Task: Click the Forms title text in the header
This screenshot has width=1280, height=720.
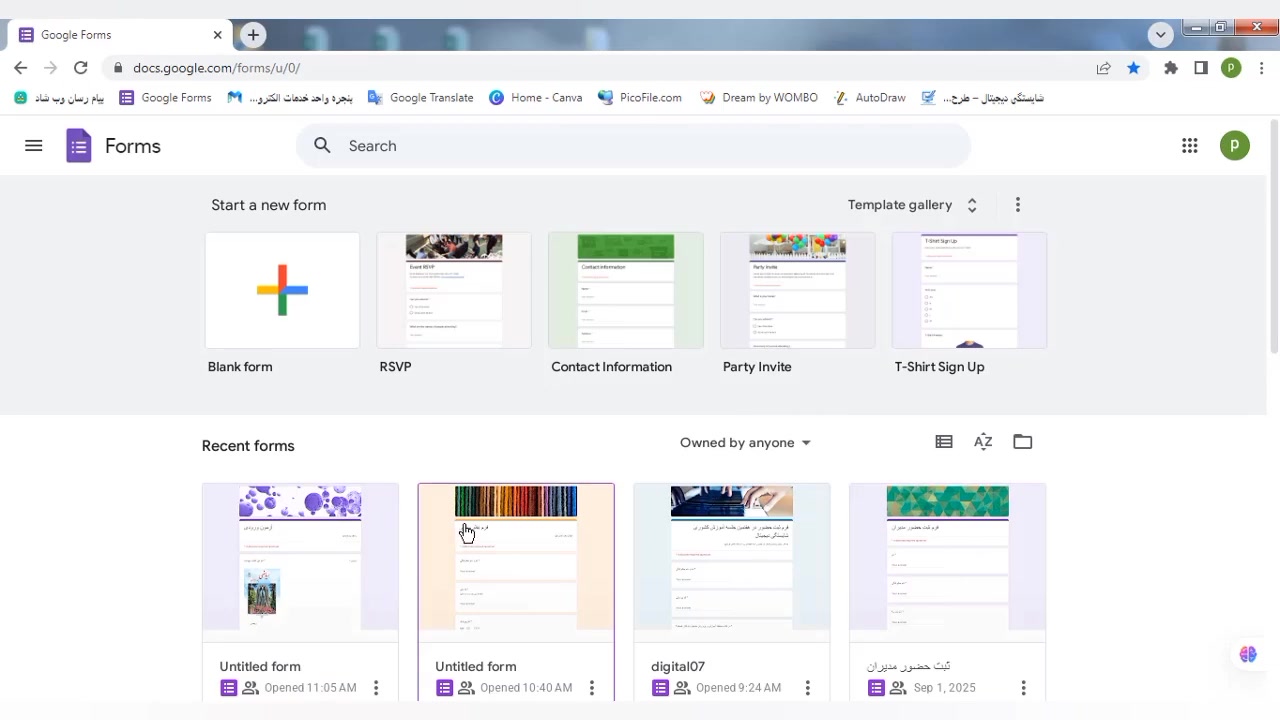Action: pyautogui.click(x=133, y=146)
